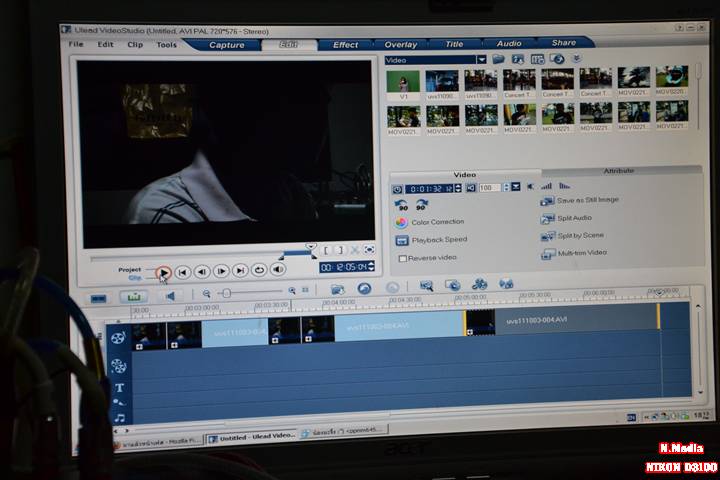Zoom in the timeline magnifier
The height and width of the screenshot is (480, 720).
point(292,291)
